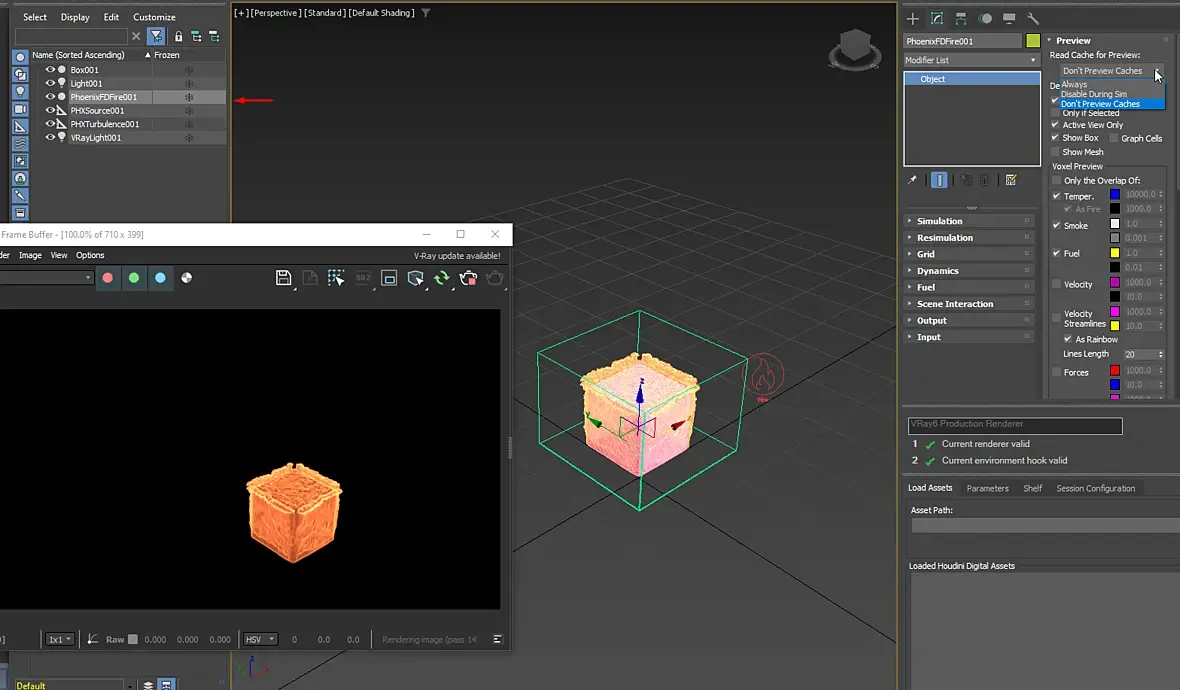The image size is (1180, 690).
Task: Click the Create panel plus icon
Action: 912,18
